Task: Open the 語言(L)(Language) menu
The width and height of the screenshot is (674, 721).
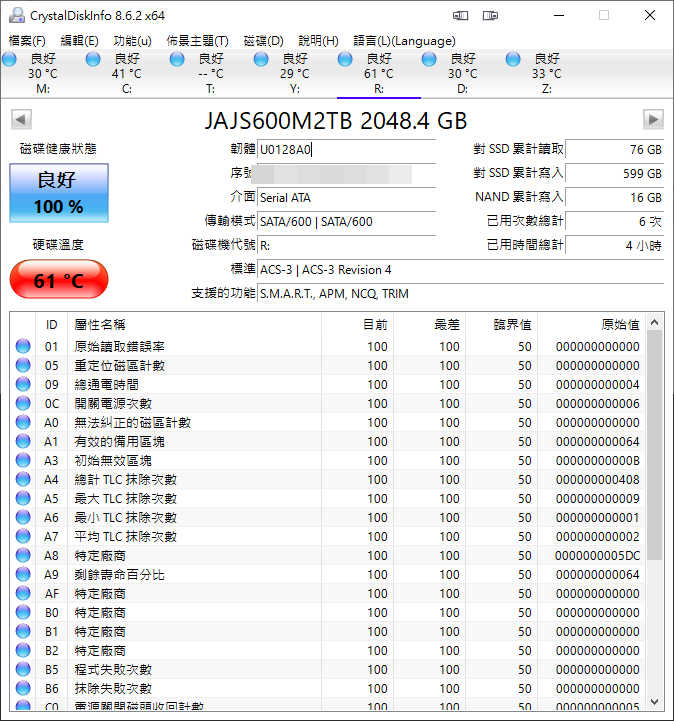Action: point(404,41)
